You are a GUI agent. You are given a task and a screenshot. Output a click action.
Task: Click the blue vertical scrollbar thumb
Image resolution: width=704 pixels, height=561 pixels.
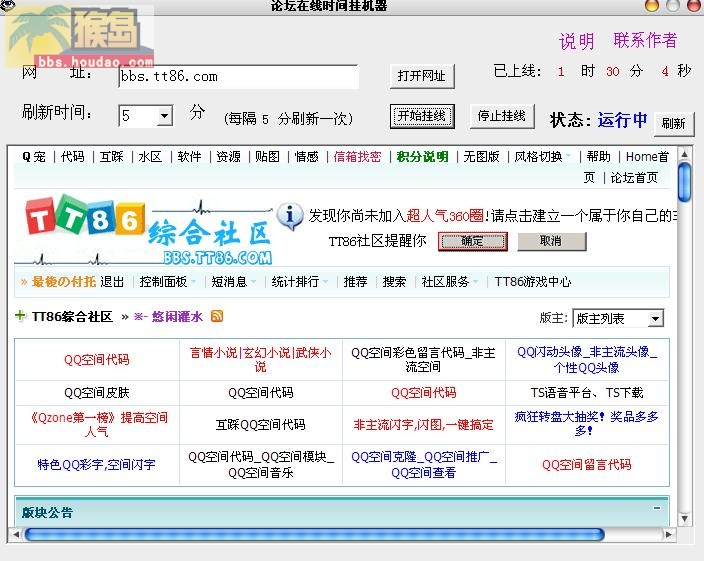tap(684, 183)
